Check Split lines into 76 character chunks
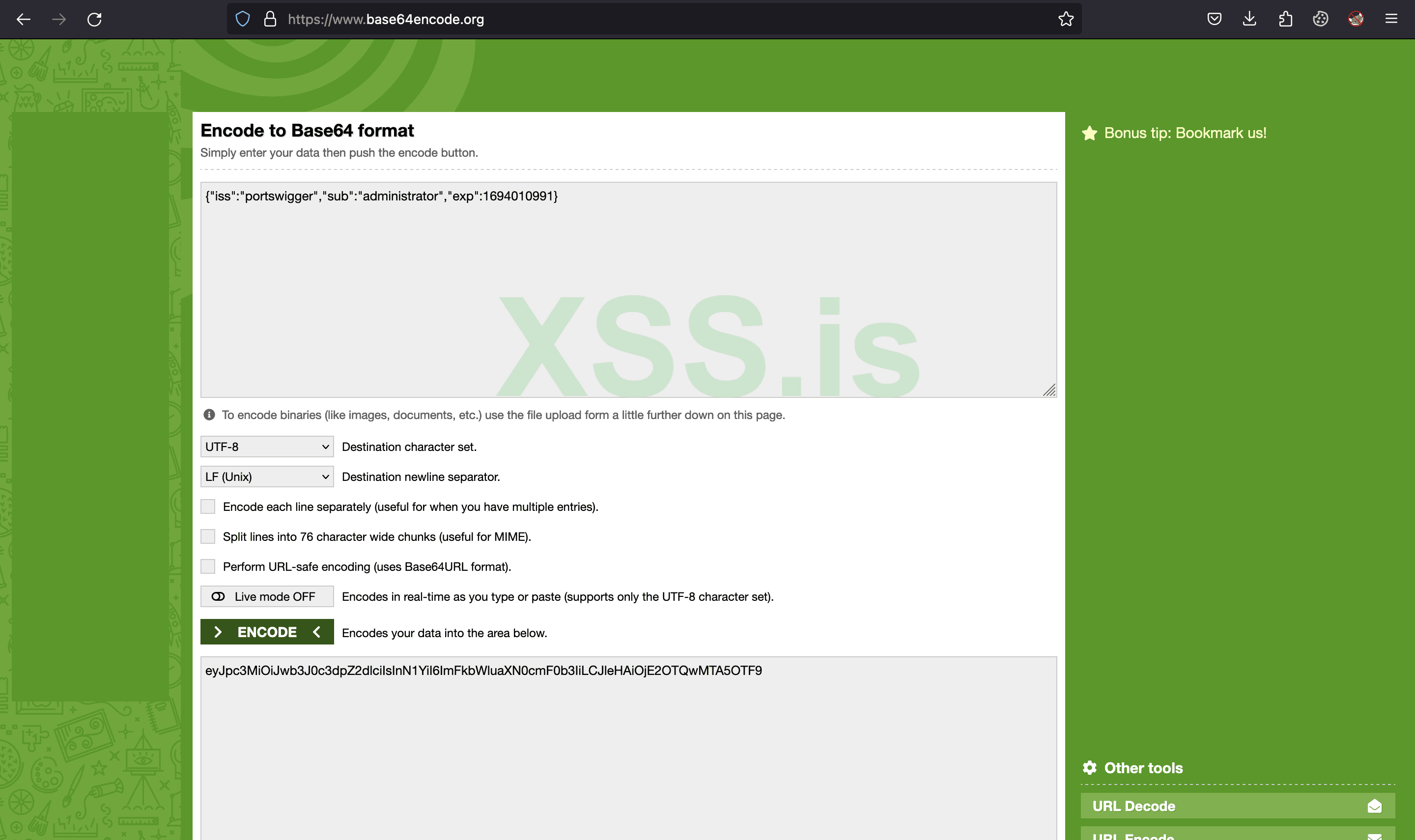The image size is (1415, 840). (x=208, y=536)
